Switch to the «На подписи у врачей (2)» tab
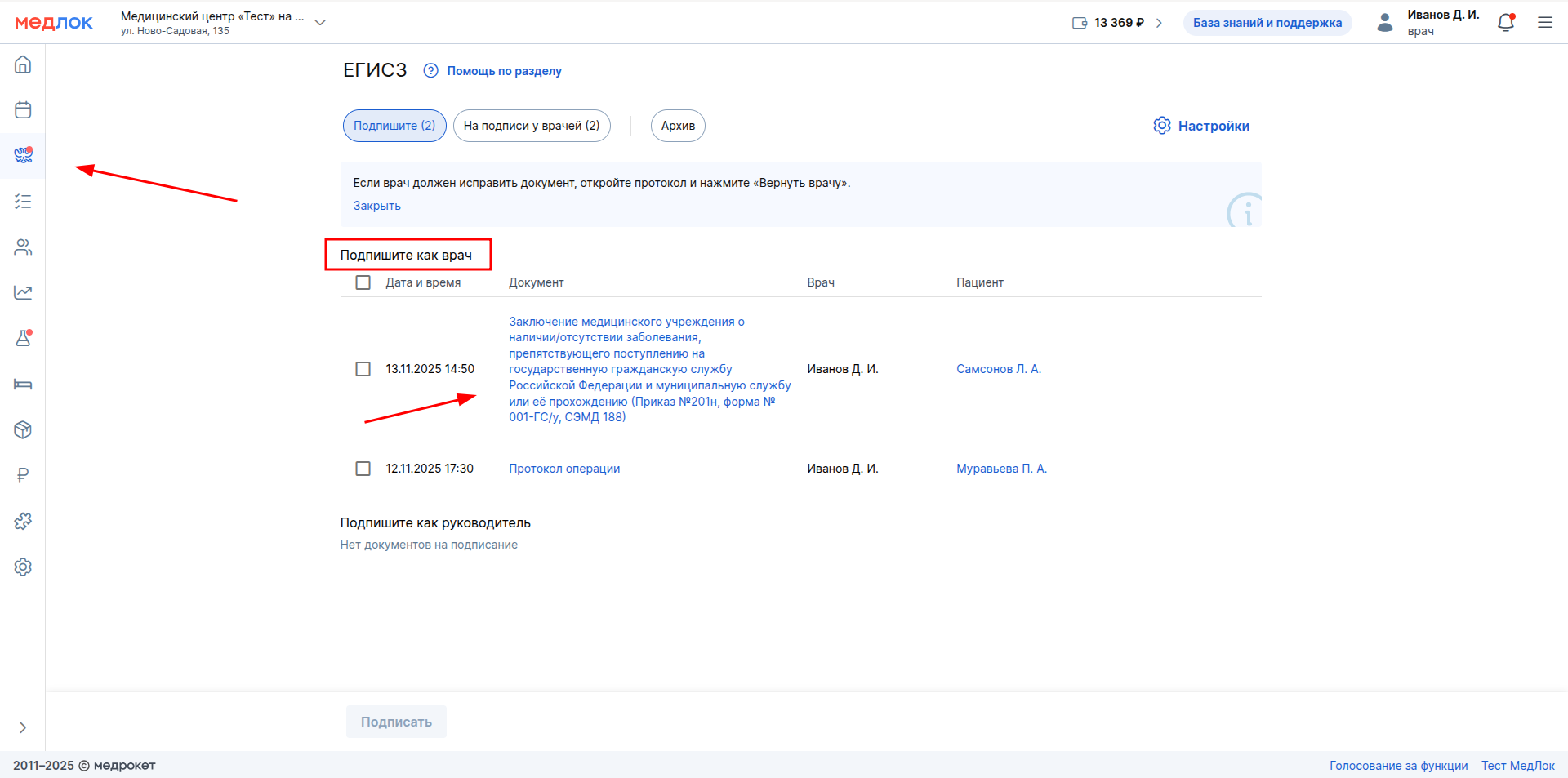This screenshot has height=778, width=1568. 532,126
